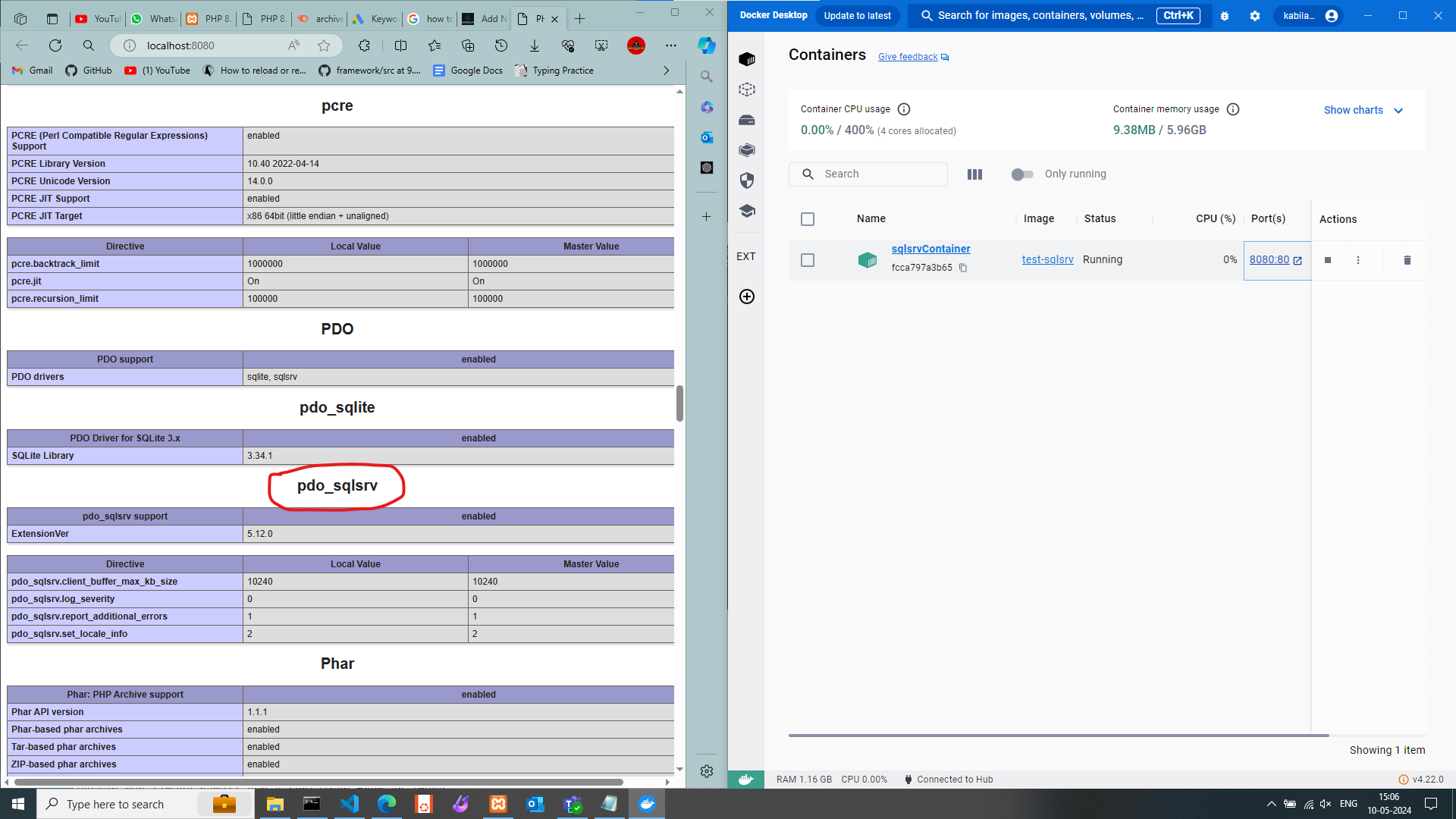Click the manage columns icon

975,174
